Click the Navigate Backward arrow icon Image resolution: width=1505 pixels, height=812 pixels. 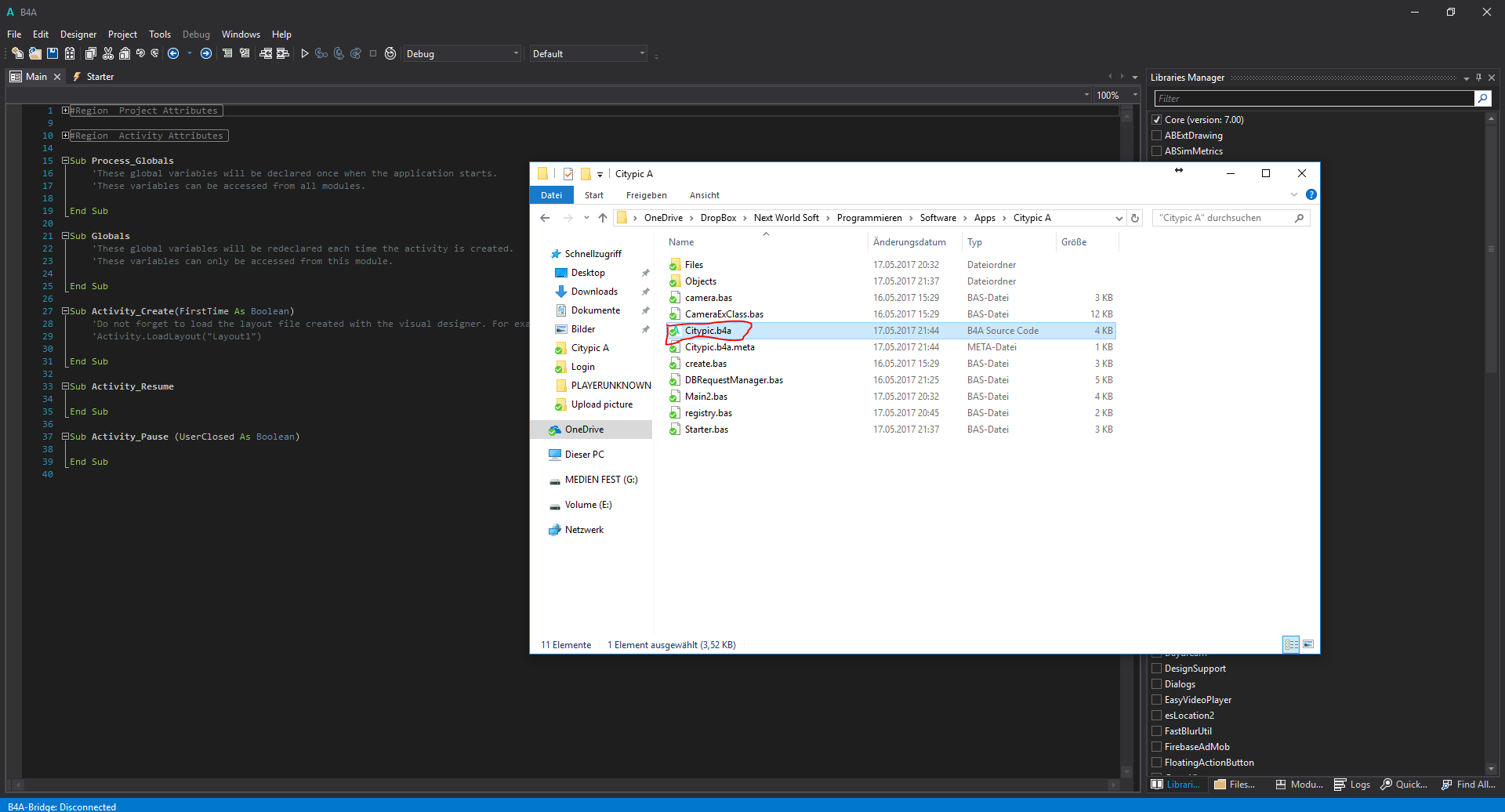[173, 53]
